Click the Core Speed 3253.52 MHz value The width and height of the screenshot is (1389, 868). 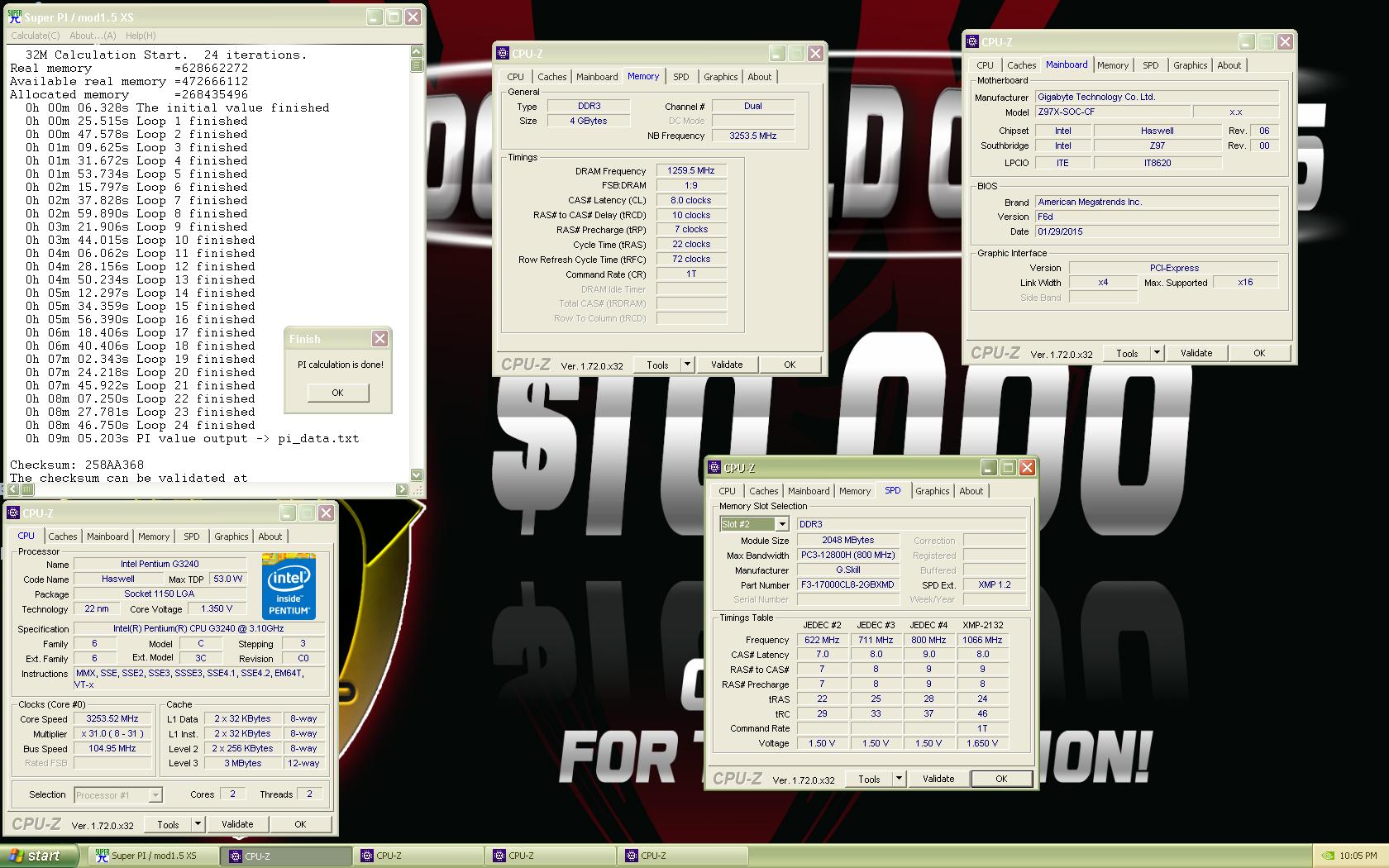(x=112, y=718)
